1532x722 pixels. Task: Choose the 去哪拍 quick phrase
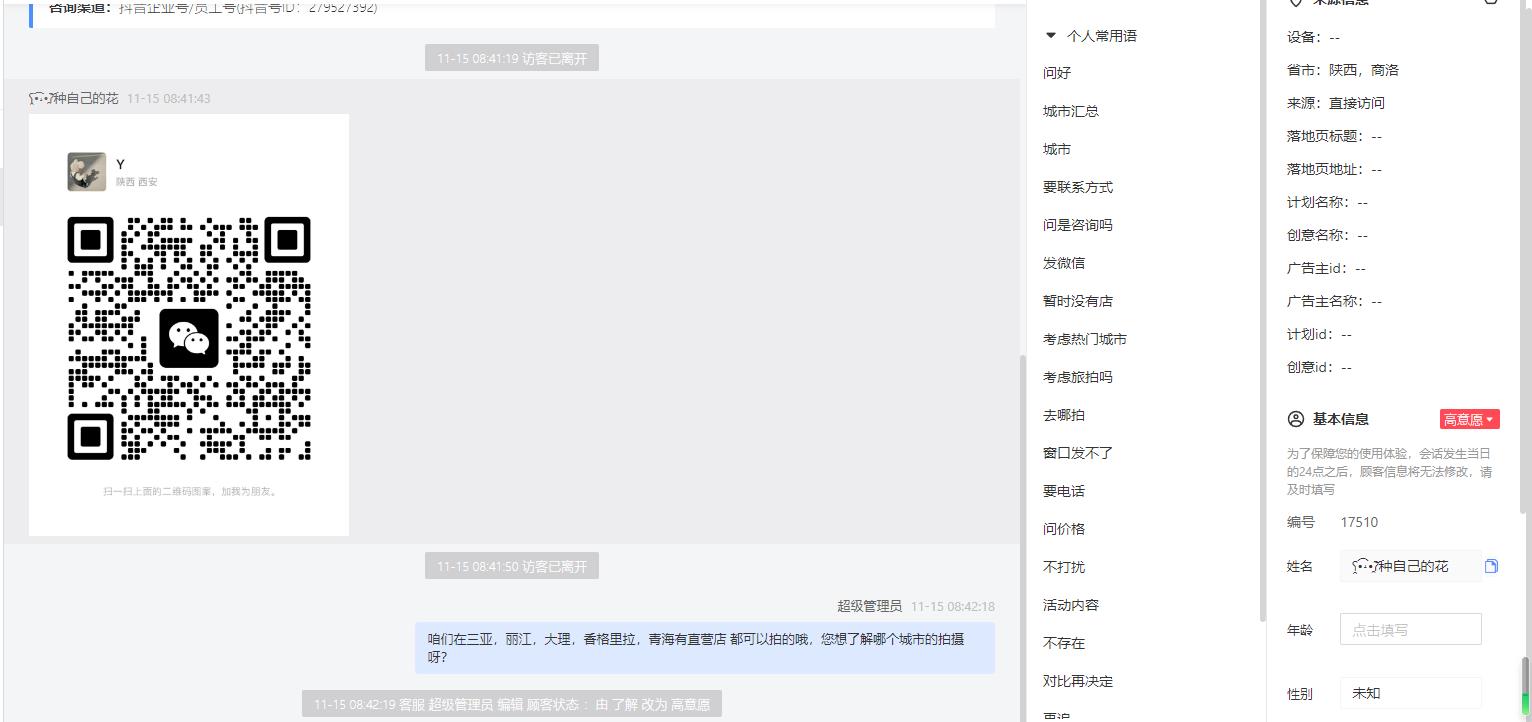[1064, 415]
